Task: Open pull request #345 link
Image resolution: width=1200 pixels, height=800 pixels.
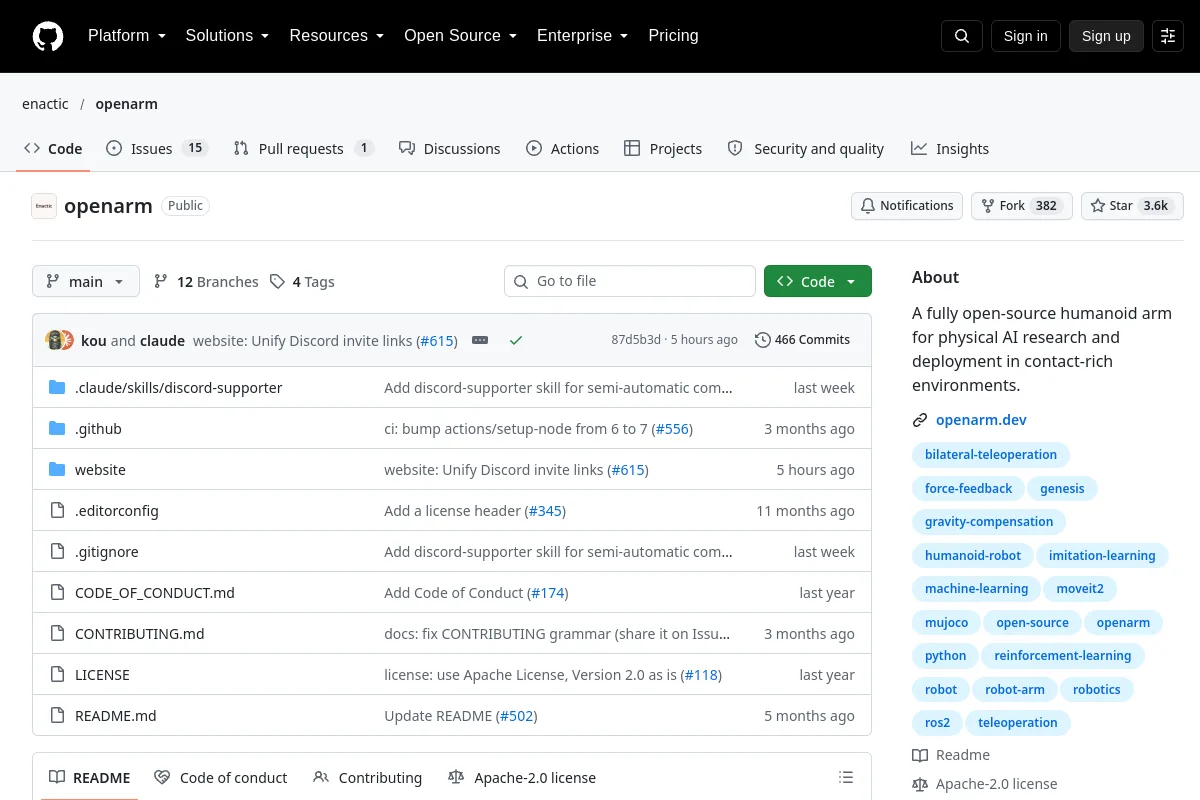Action: click(545, 511)
